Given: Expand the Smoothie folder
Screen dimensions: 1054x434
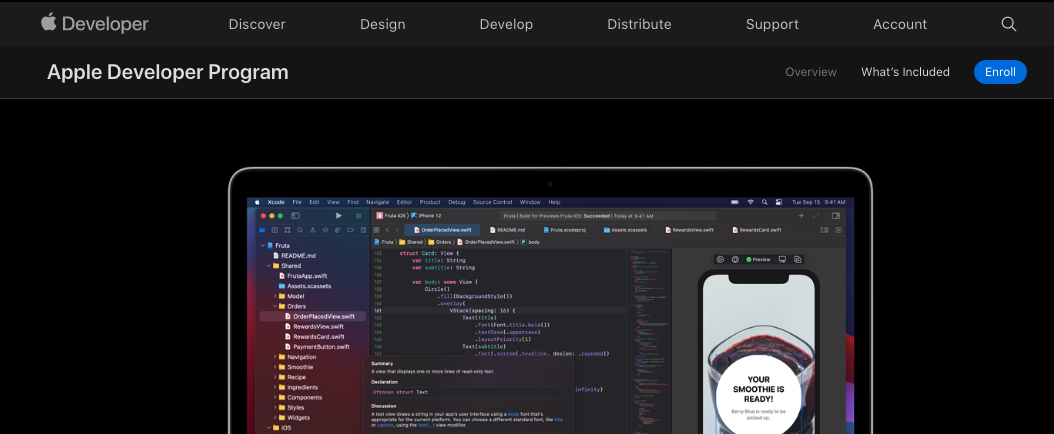Looking at the screenshot, I should pyautogui.click(x=275, y=367).
